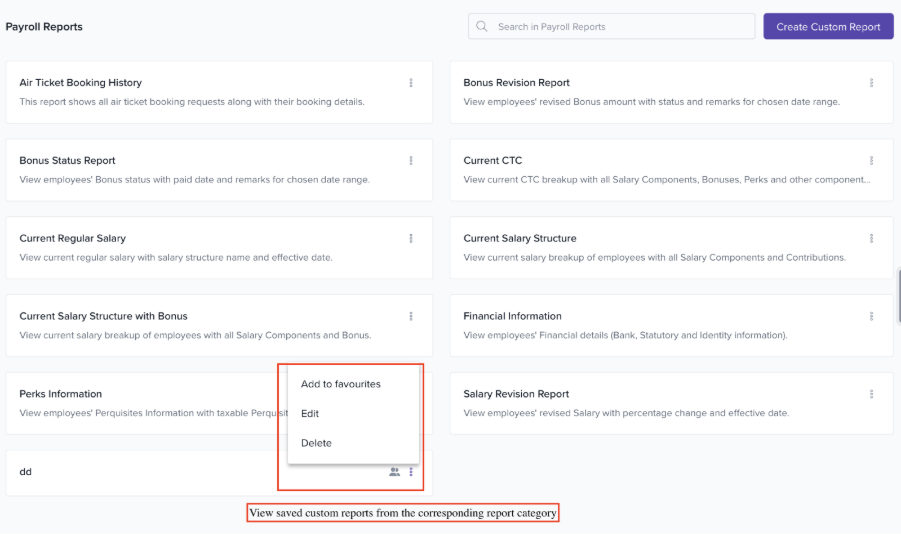The height and width of the screenshot is (534, 901).
Task: Click the Current Regular Salary three-dot menu
Action: [x=411, y=238]
